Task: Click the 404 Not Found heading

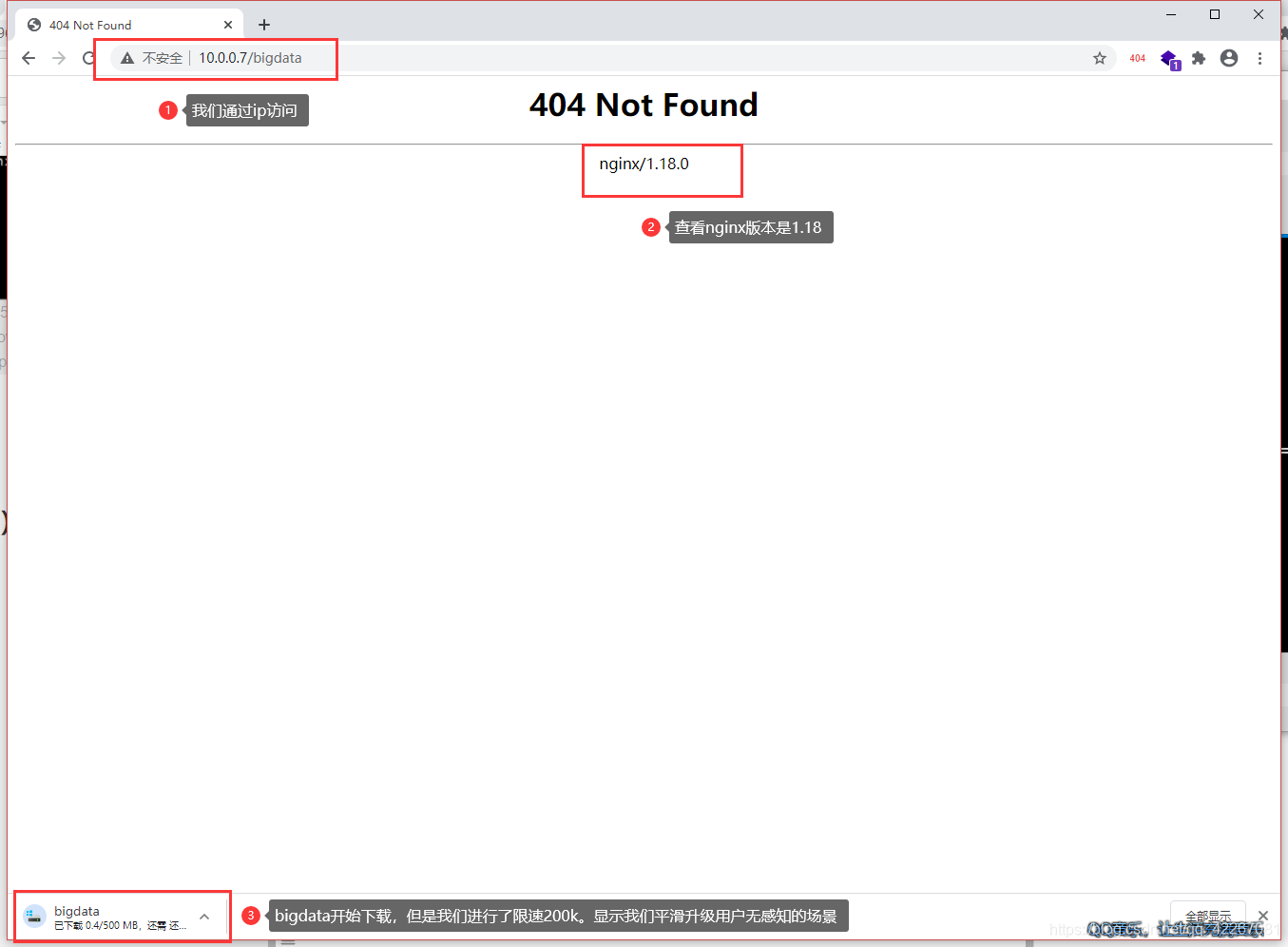Action: 644,105
